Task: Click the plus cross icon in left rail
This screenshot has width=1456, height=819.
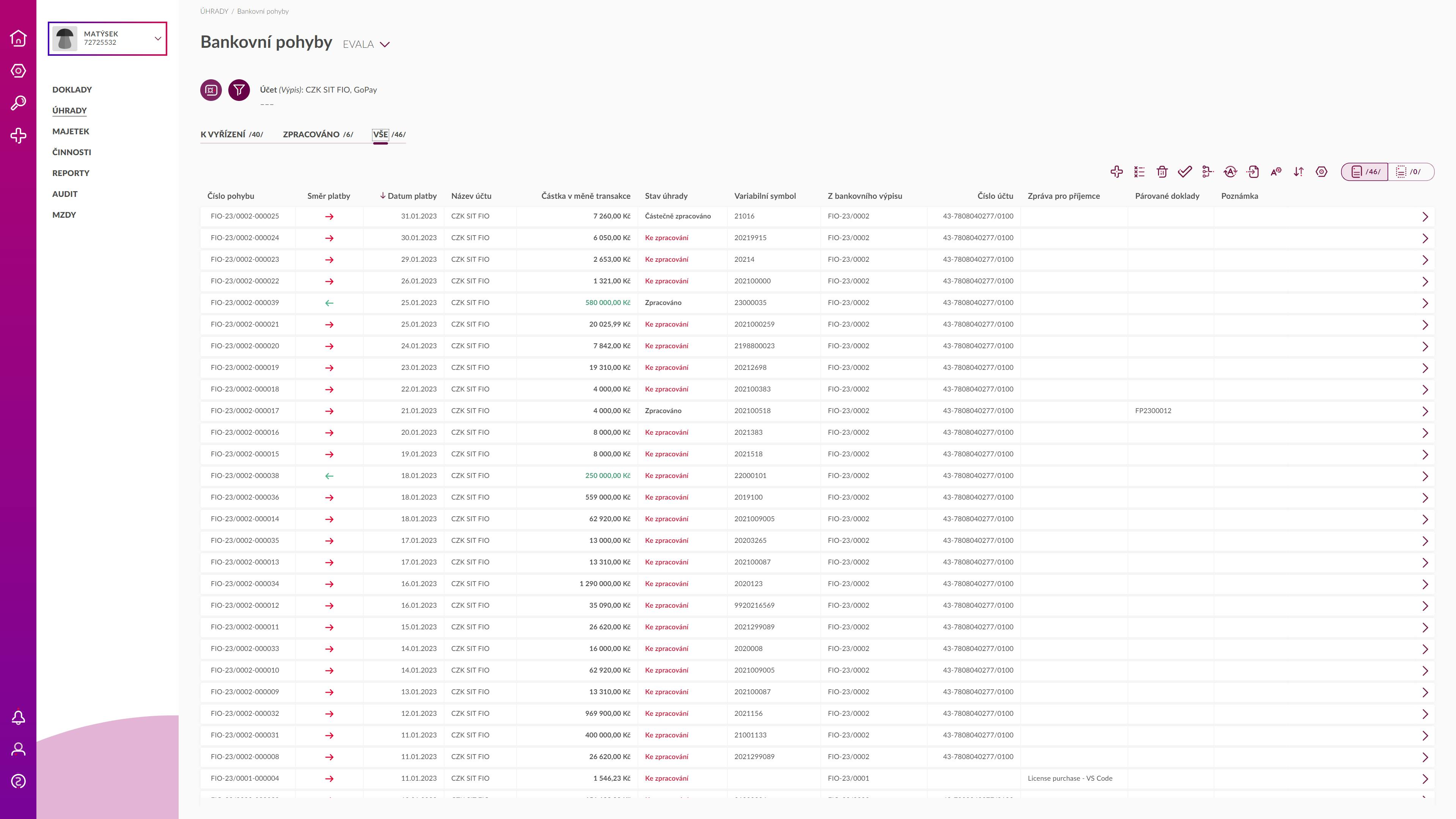Action: (x=18, y=136)
